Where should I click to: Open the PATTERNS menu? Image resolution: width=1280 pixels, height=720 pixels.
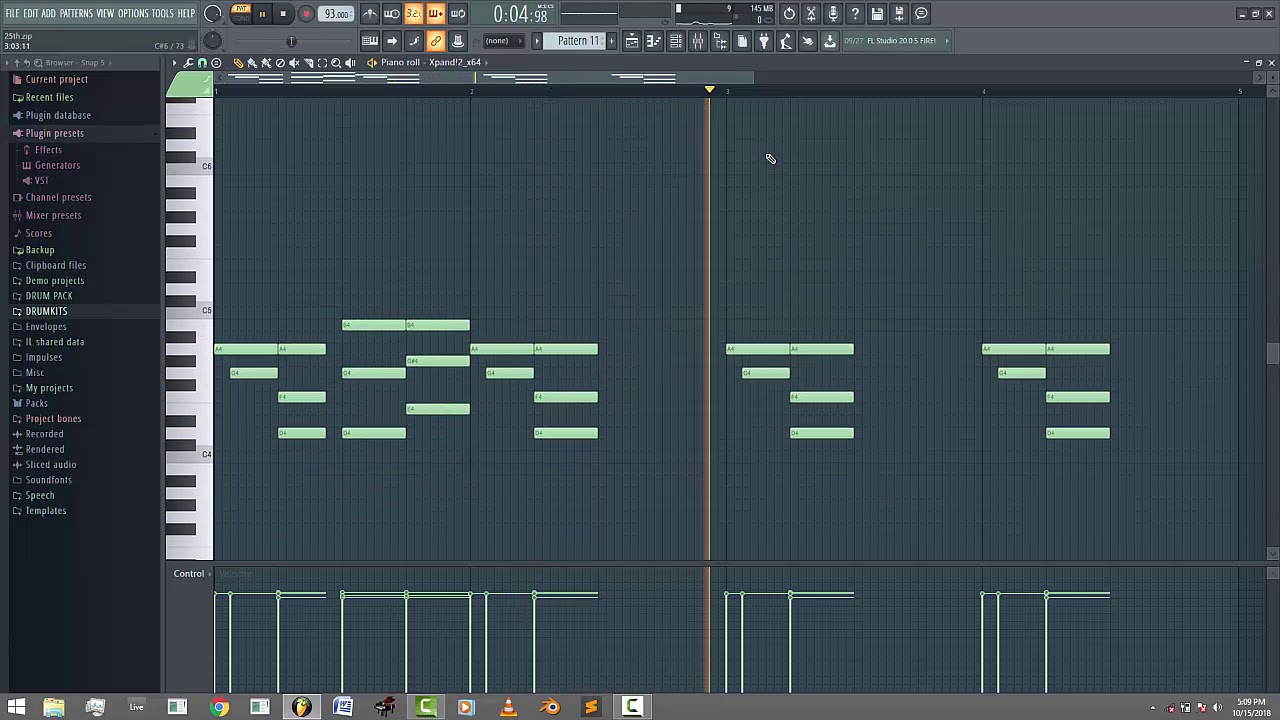(x=76, y=13)
